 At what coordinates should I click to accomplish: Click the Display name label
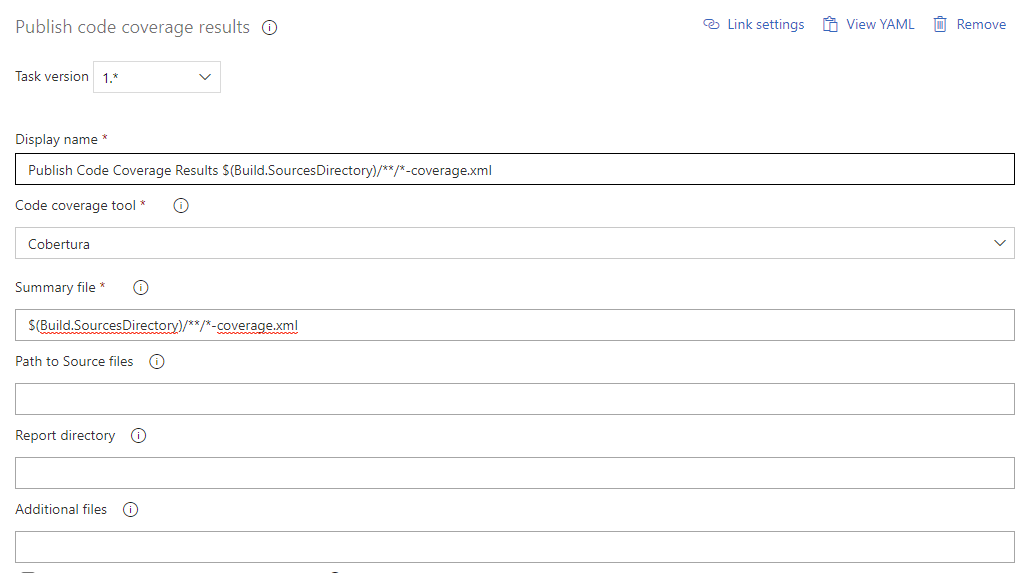[56, 139]
